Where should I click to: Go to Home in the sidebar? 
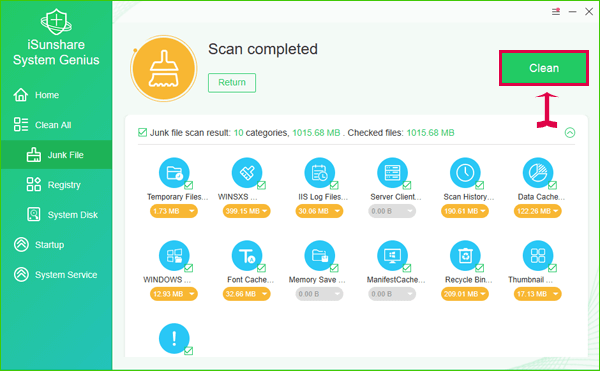[56, 95]
